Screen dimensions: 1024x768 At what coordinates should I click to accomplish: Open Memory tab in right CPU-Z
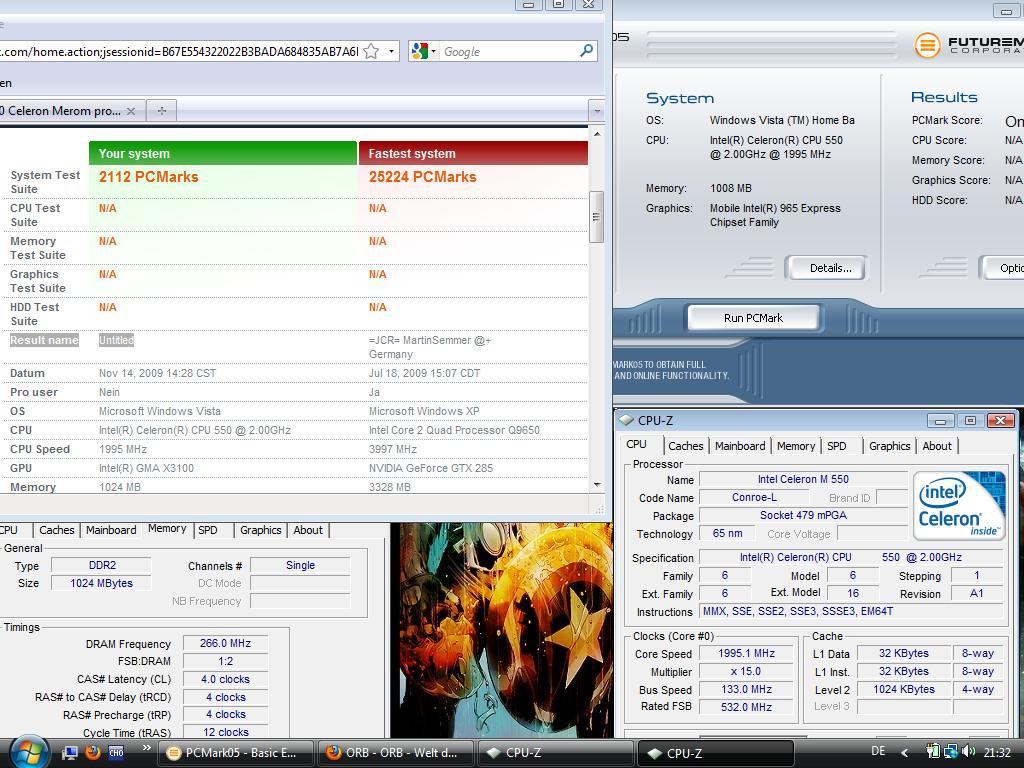tap(795, 446)
